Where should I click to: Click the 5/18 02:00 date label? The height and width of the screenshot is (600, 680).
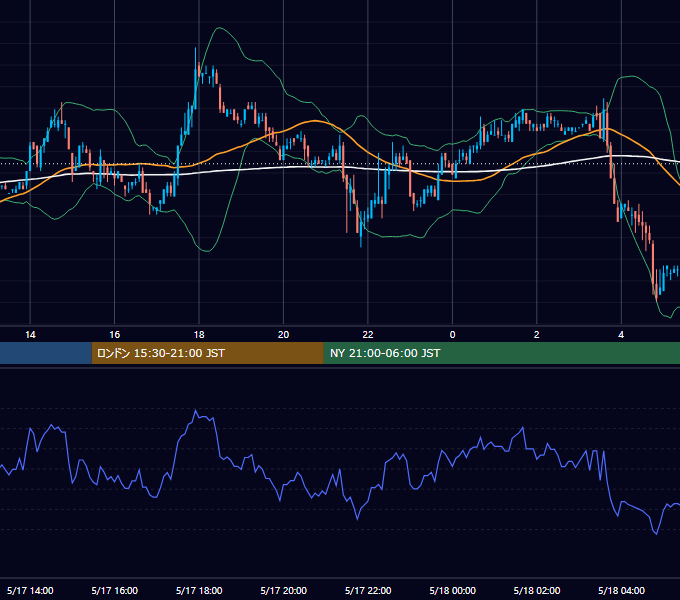536,590
